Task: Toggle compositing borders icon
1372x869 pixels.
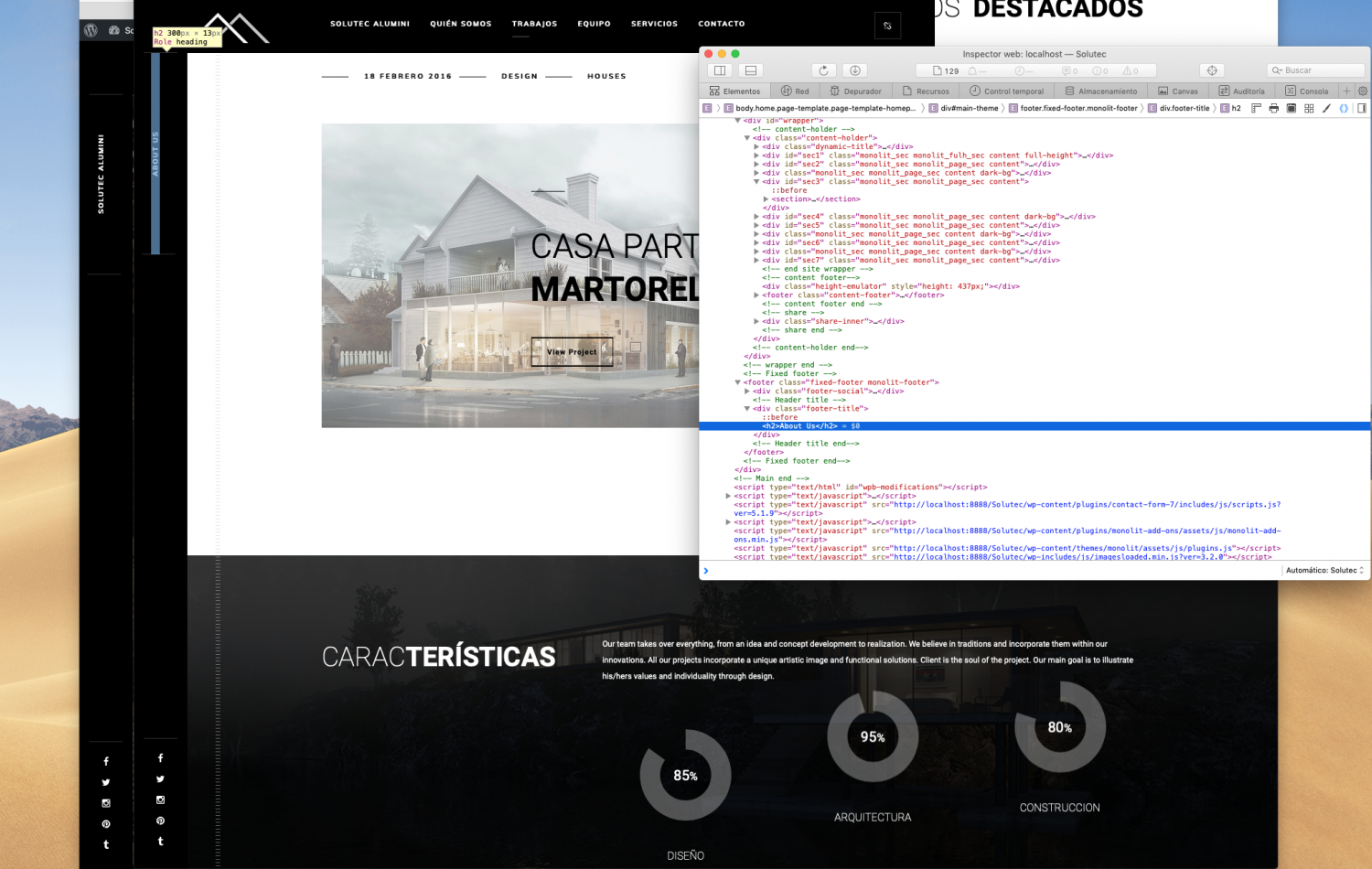Action: coord(1292,108)
